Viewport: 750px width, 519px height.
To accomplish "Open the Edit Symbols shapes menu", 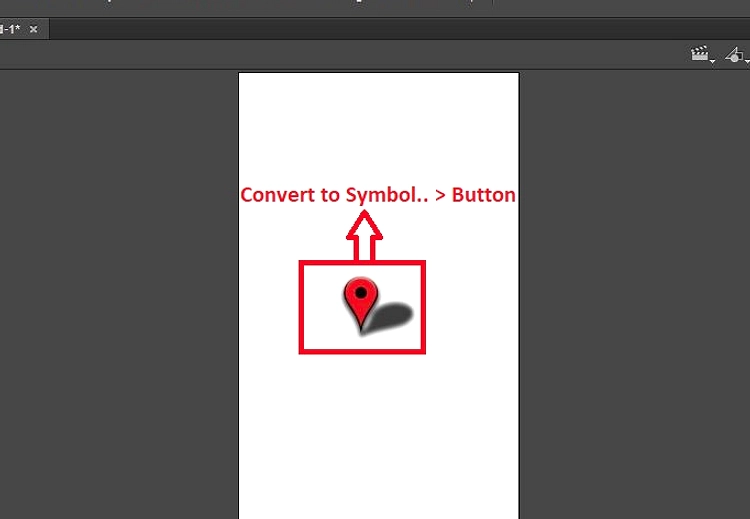I will (737, 55).
